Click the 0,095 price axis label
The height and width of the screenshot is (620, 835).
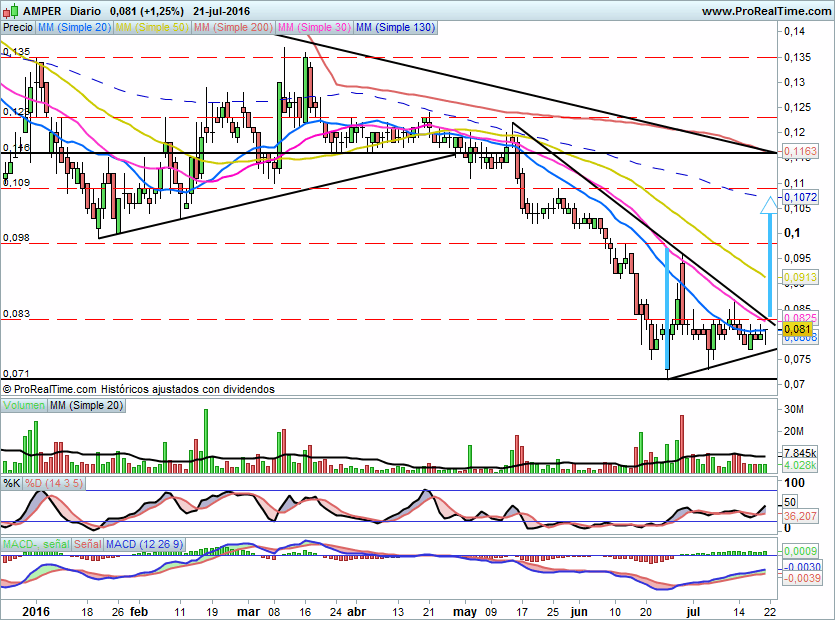pyautogui.click(x=798, y=258)
